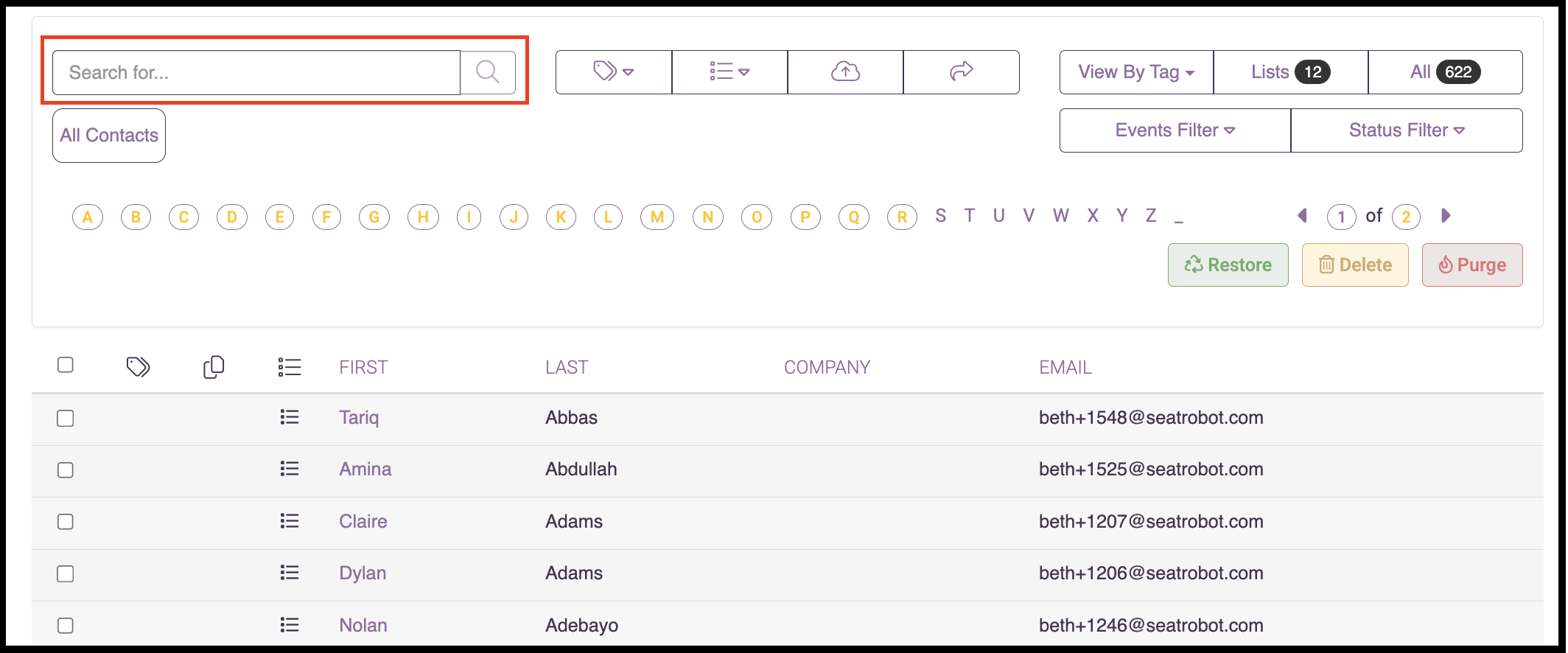Filter contacts by letter B
The width and height of the screenshot is (1568, 653).
[136, 217]
